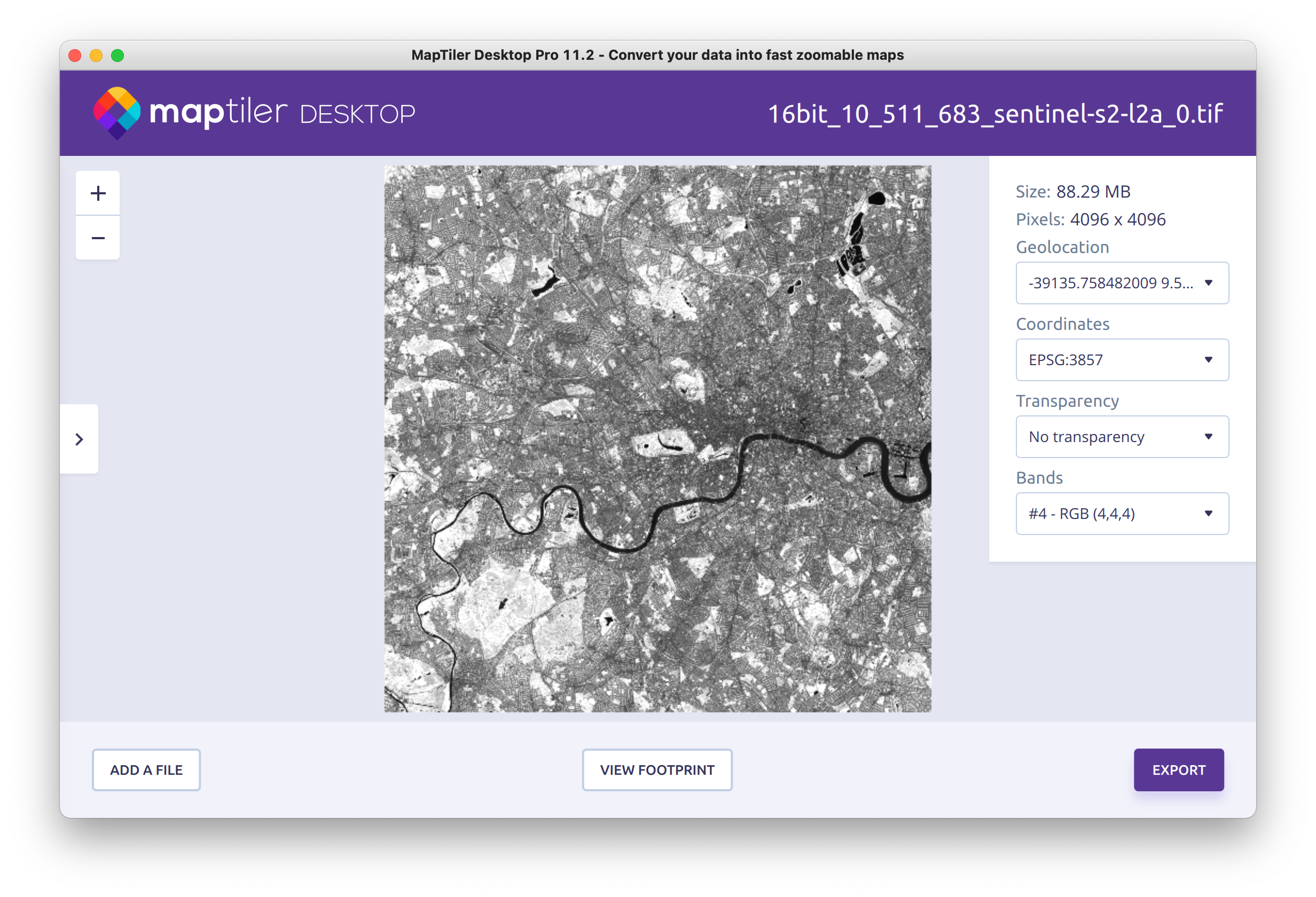
Task: Click the purple EXPORT button
Action: [x=1178, y=770]
